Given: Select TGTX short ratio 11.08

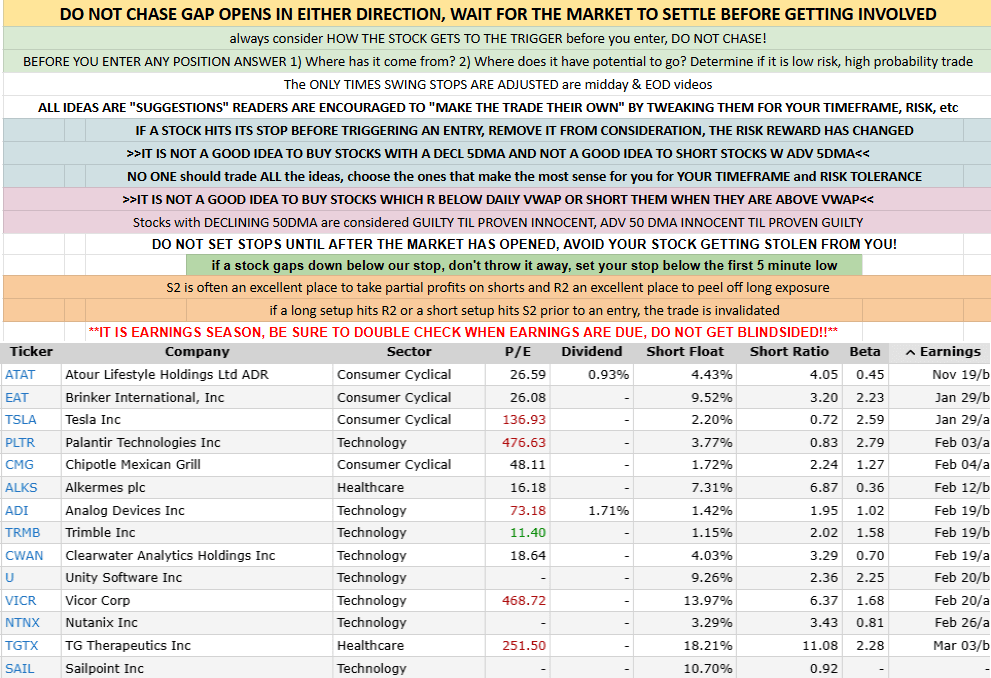Looking at the screenshot, I should (x=820, y=646).
